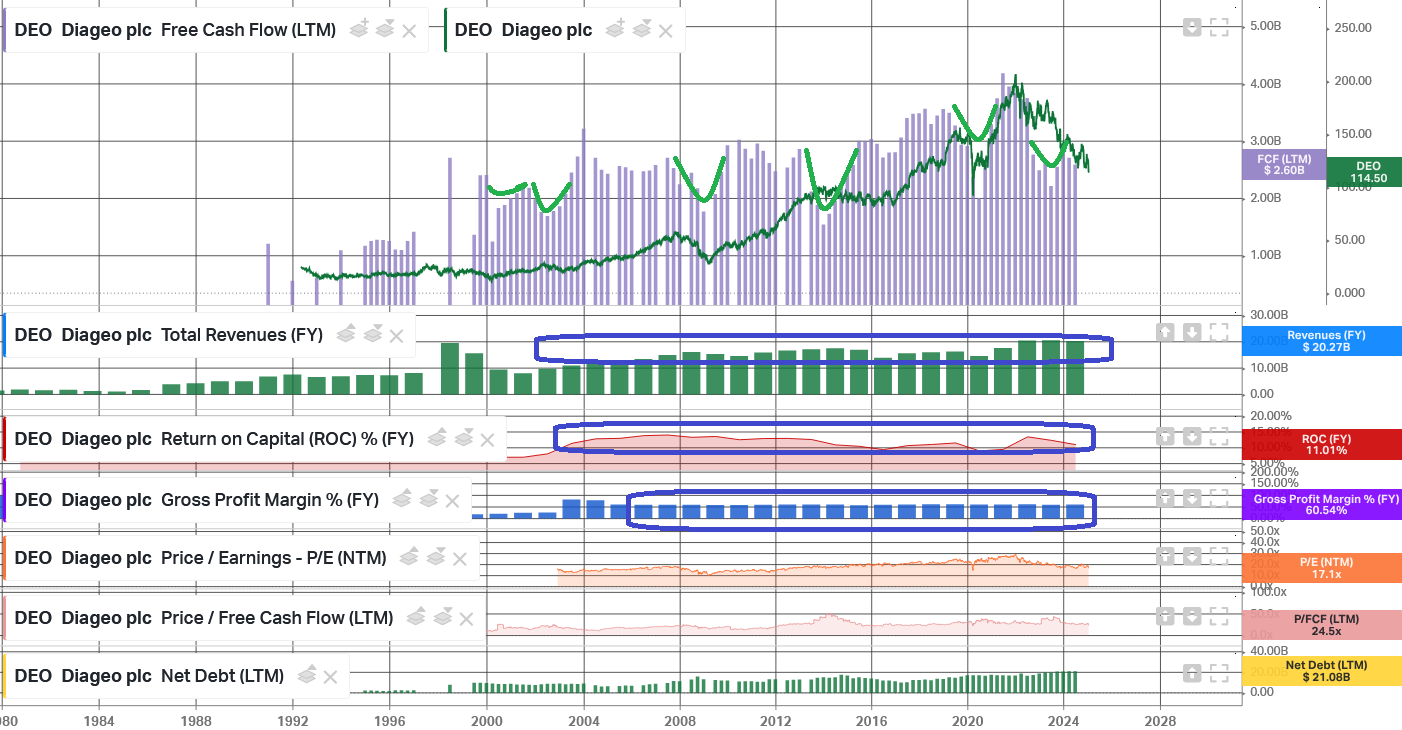Move Gross Profit Margin series to pane below

[428, 498]
